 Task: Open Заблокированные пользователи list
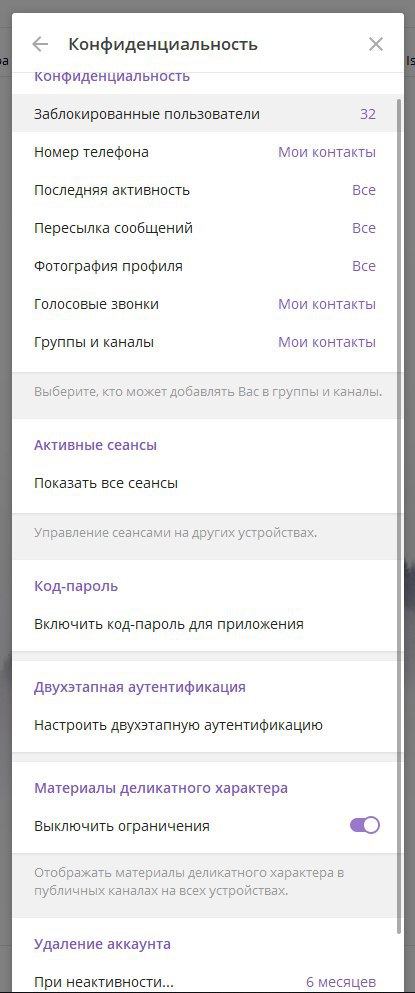(x=207, y=114)
